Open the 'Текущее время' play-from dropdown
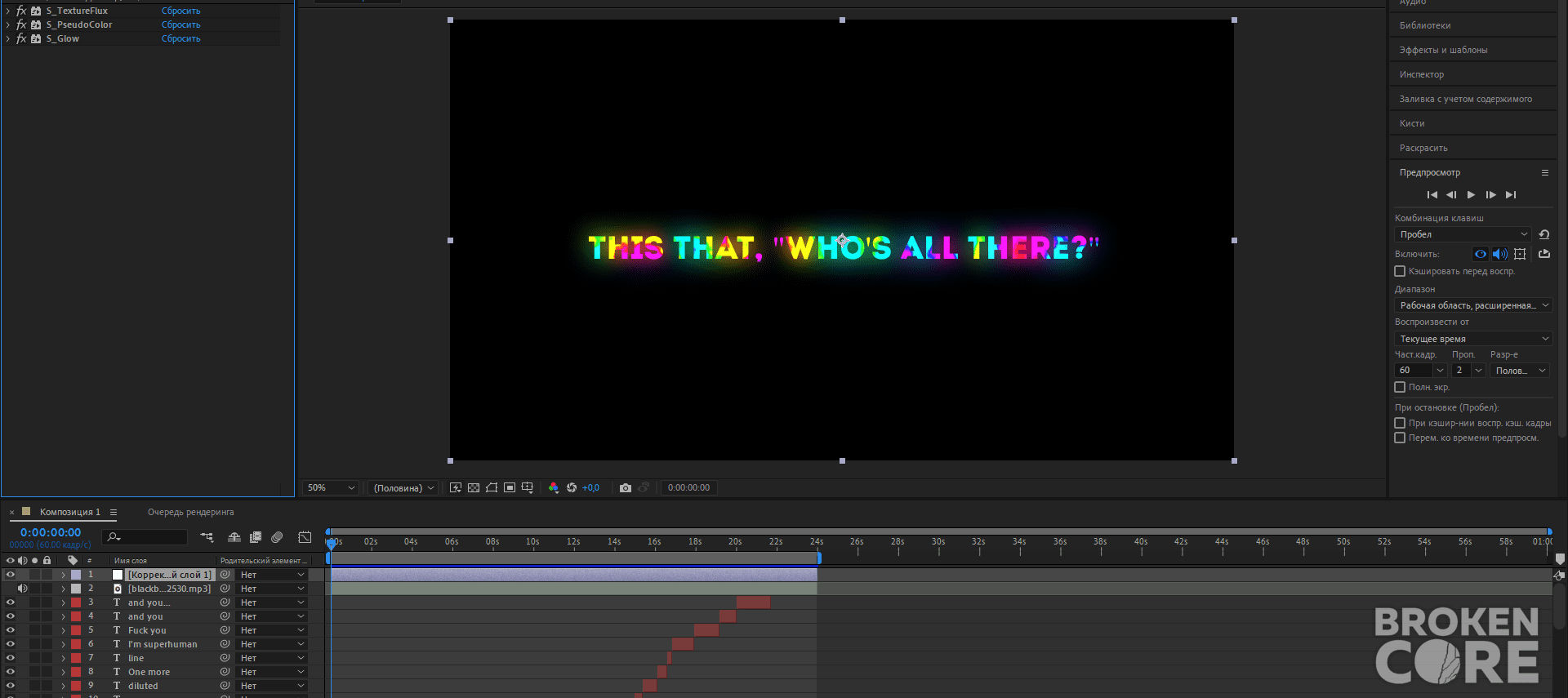1568x698 pixels. (x=1474, y=339)
